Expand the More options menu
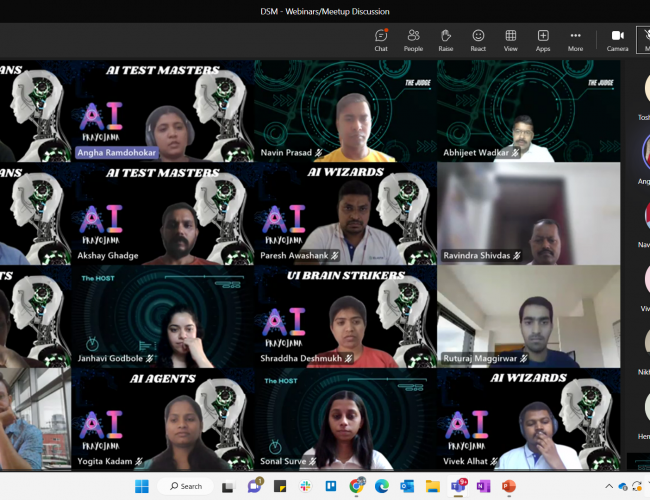 point(575,40)
